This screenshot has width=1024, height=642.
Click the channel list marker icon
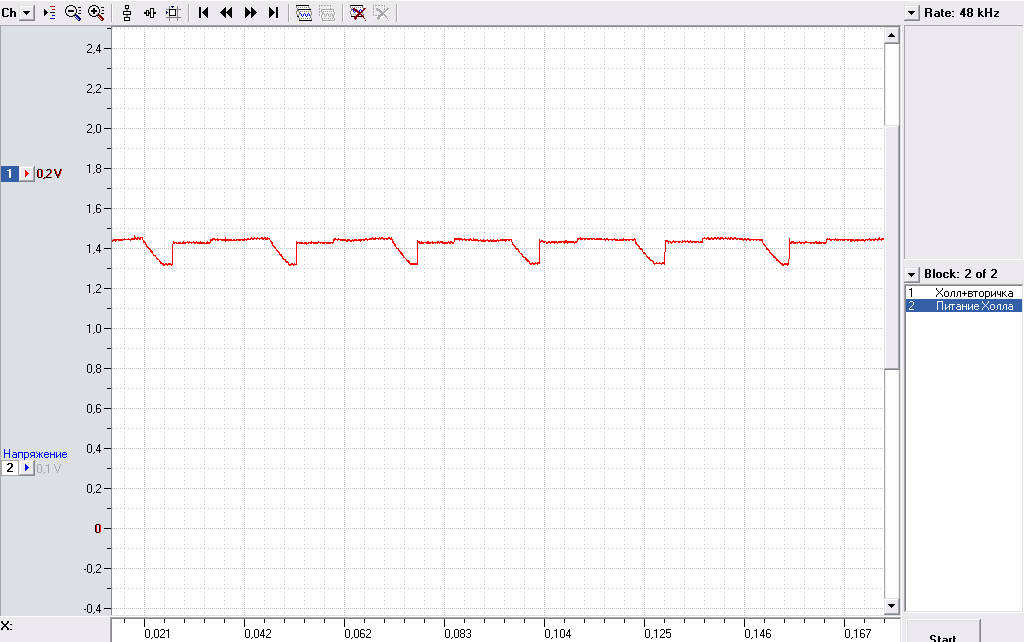(50, 13)
